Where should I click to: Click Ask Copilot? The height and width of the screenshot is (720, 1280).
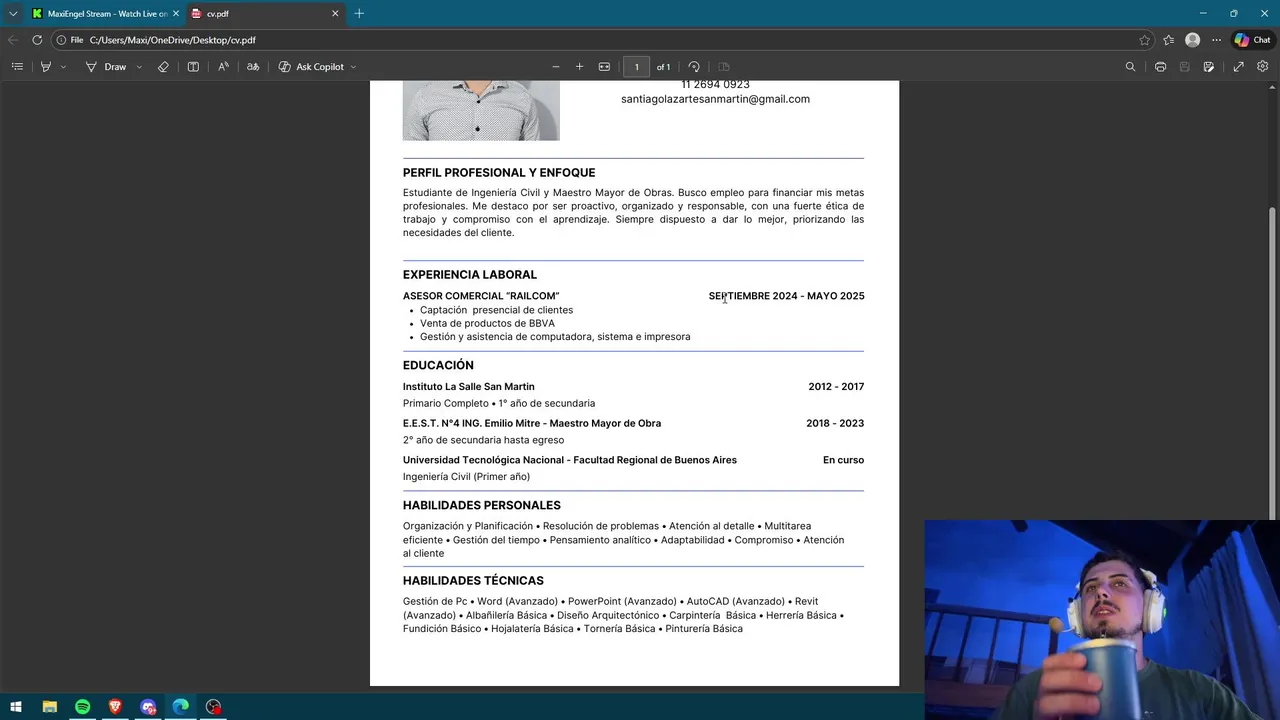click(x=311, y=67)
